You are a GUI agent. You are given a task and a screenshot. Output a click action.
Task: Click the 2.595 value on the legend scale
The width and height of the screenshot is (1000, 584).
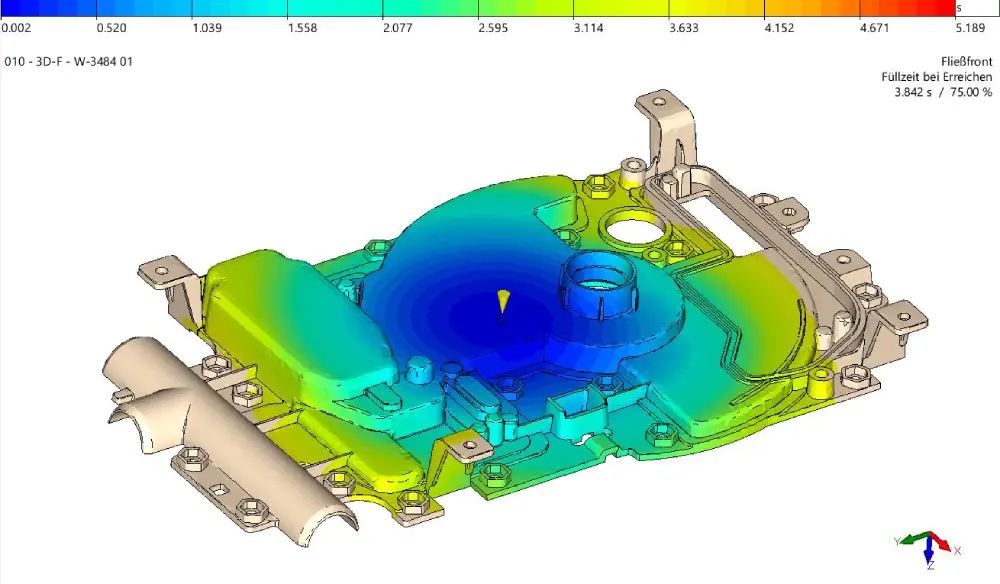click(492, 28)
